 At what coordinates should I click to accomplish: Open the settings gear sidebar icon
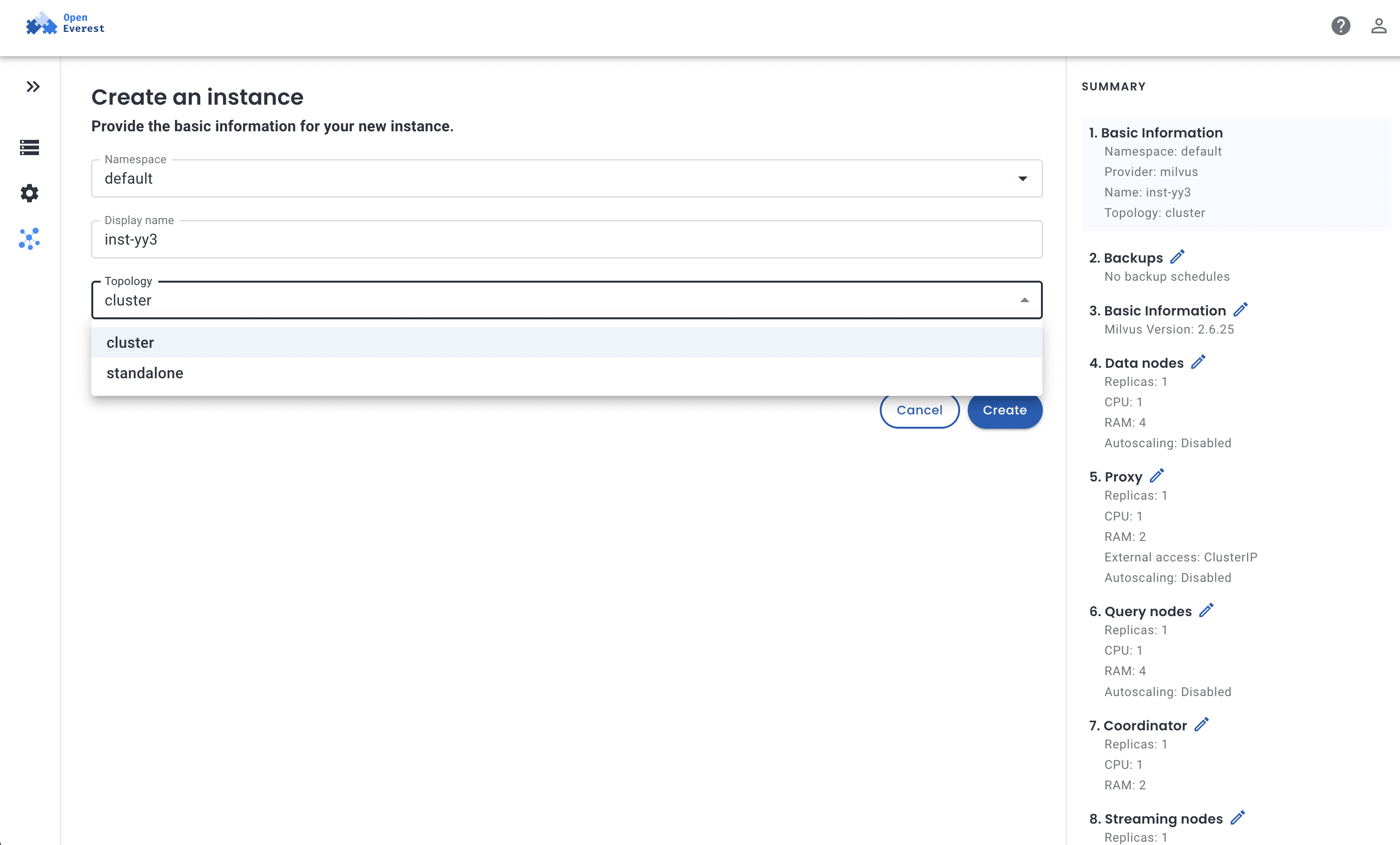click(x=29, y=193)
